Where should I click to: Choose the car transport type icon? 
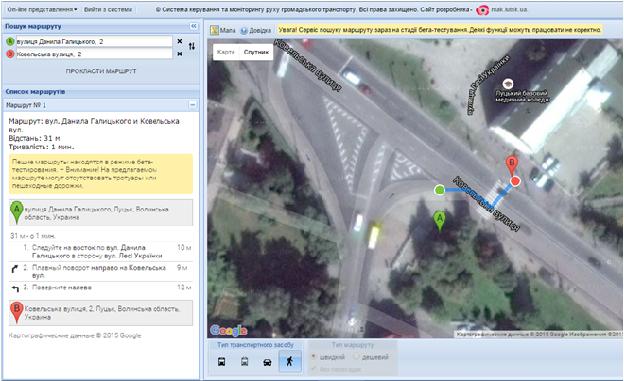(x=267, y=362)
